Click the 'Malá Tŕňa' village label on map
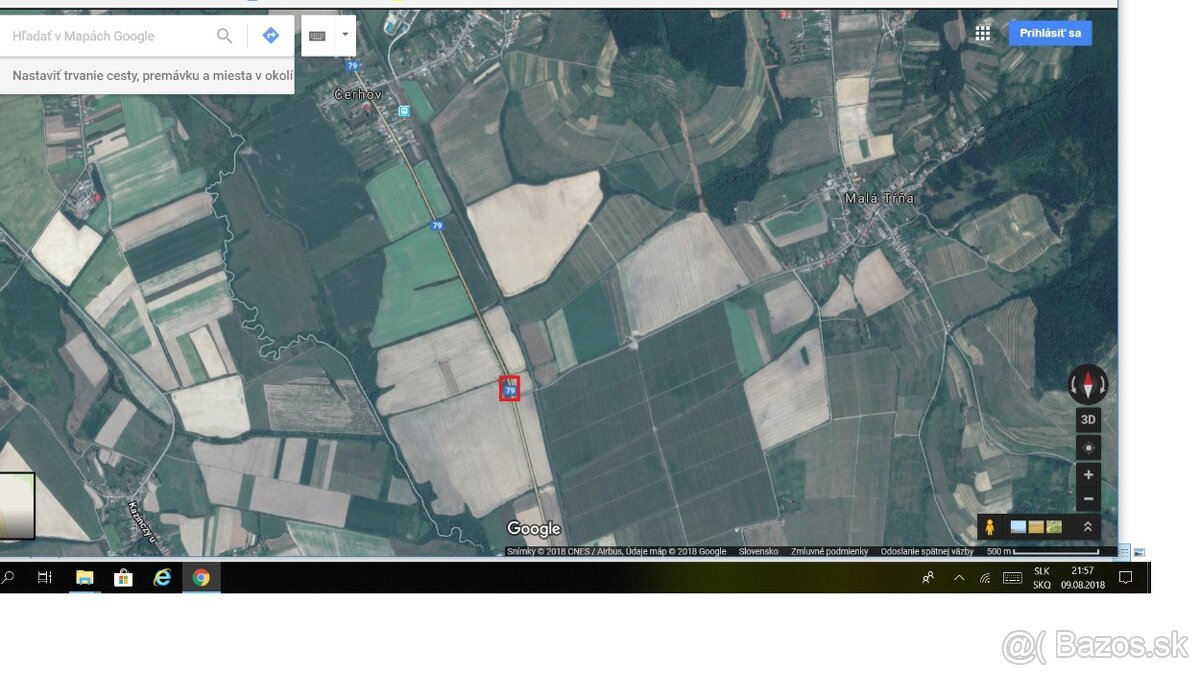Screen dimensions: 1200x675 879,198
